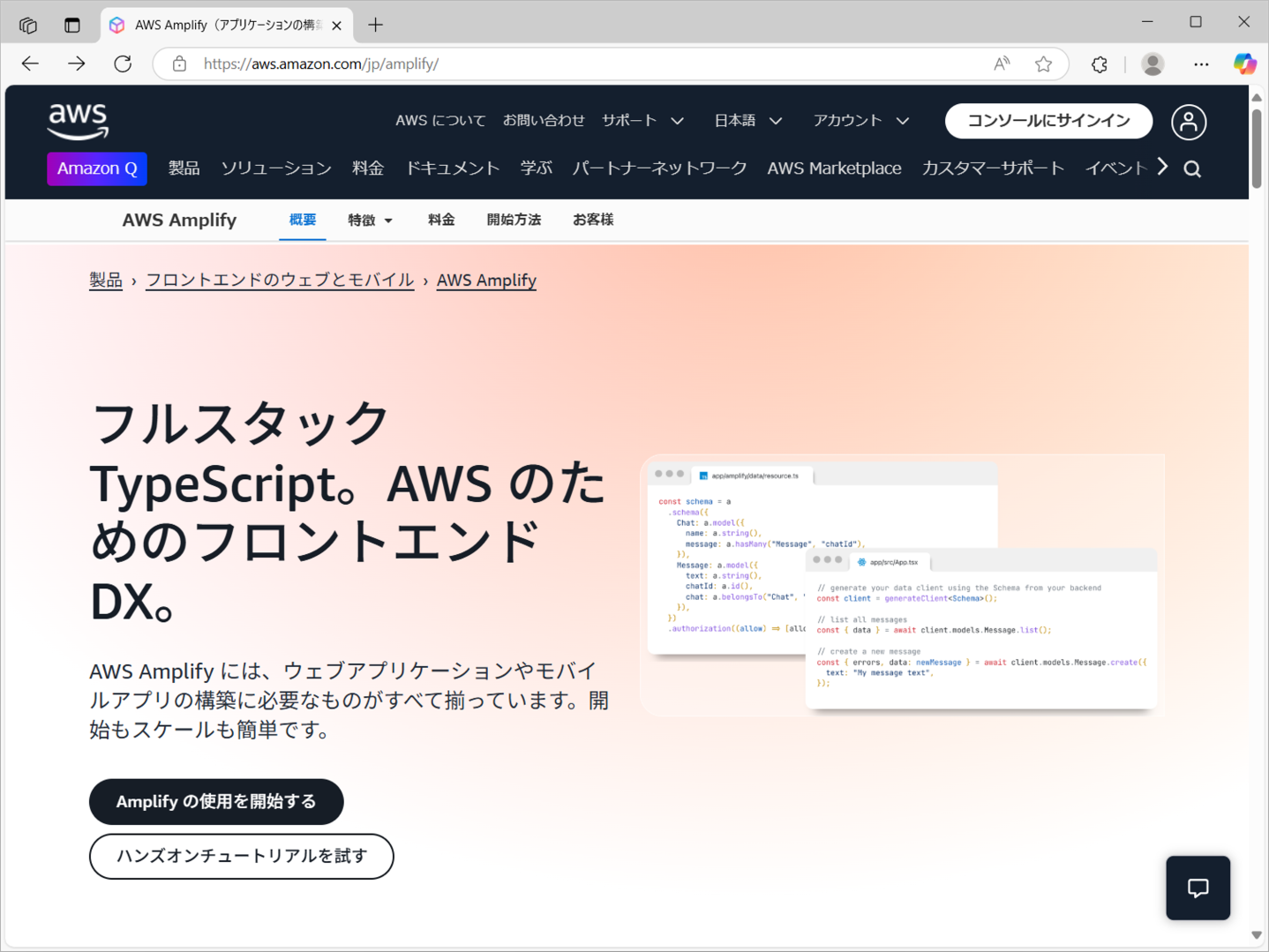Click Amplify の使用を開始する button
1269x952 pixels.
(216, 801)
